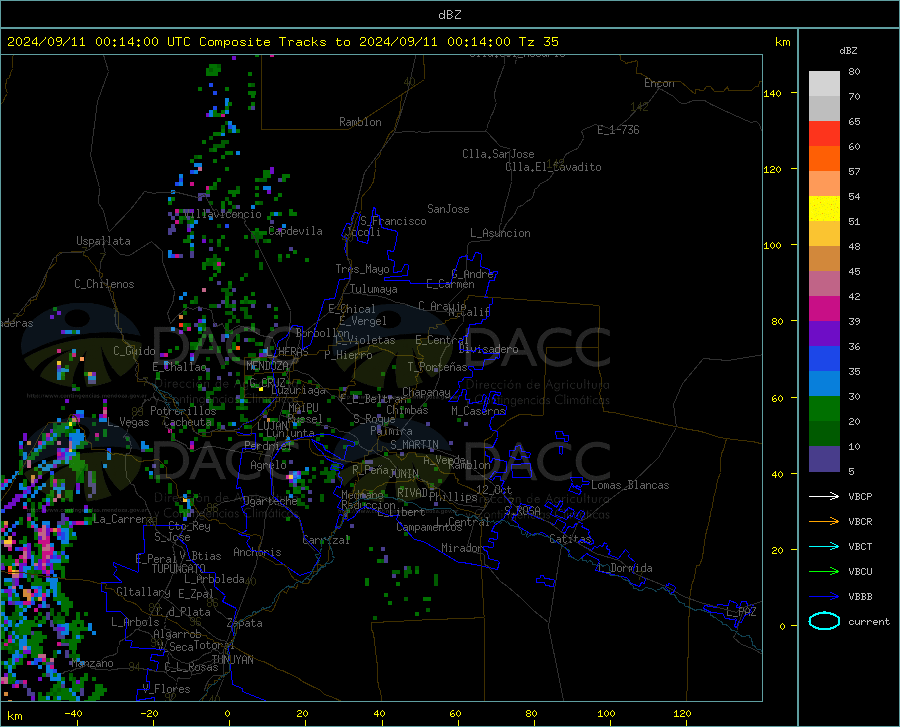Select the magenta 42 dBZ color swatch

click(824, 309)
